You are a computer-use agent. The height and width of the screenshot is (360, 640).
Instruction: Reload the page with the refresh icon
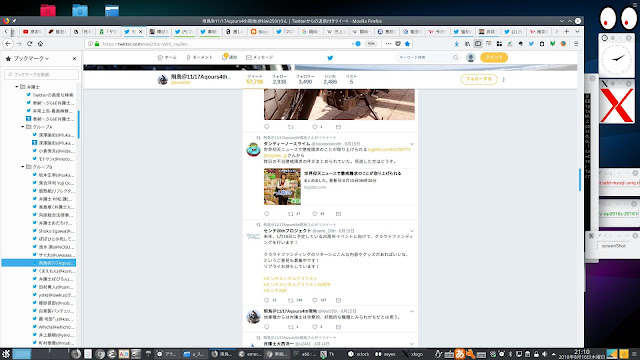coord(29,44)
